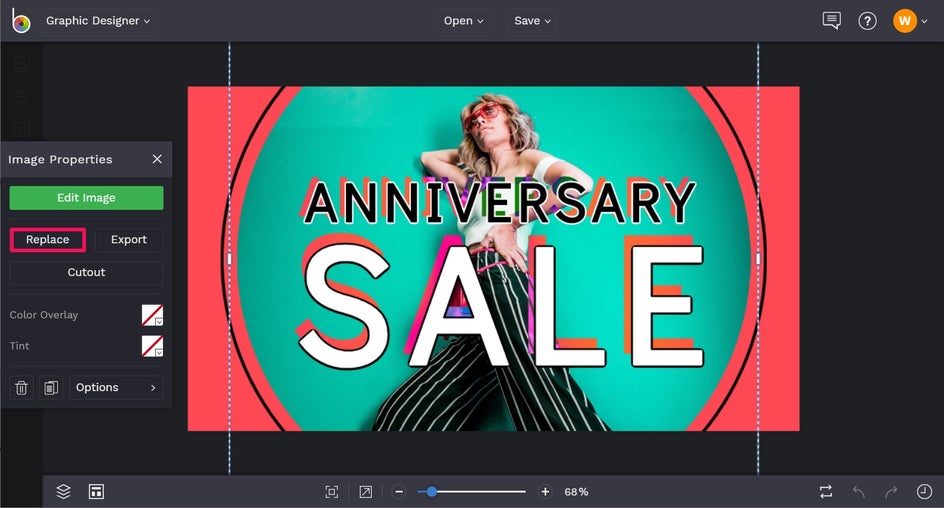Open the Tint color swatch
This screenshot has height=508, width=944.
tap(152, 346)
